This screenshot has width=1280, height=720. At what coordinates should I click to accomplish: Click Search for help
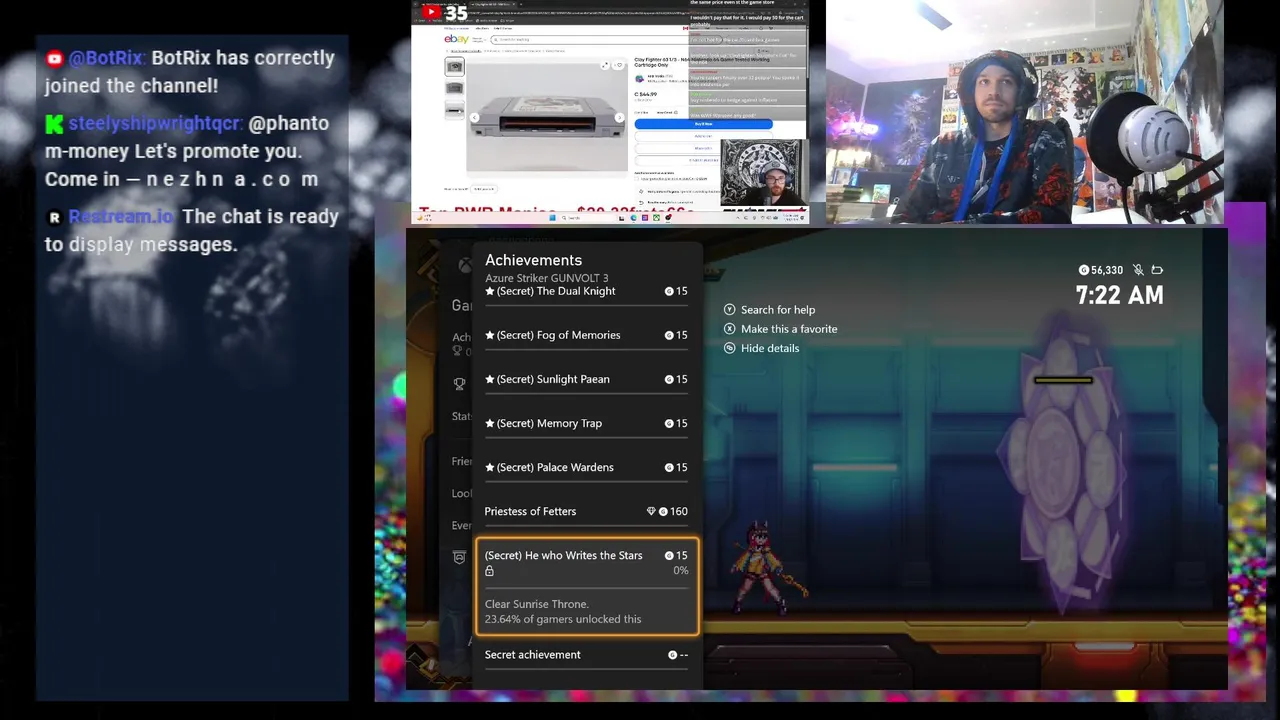coord(778,310)
